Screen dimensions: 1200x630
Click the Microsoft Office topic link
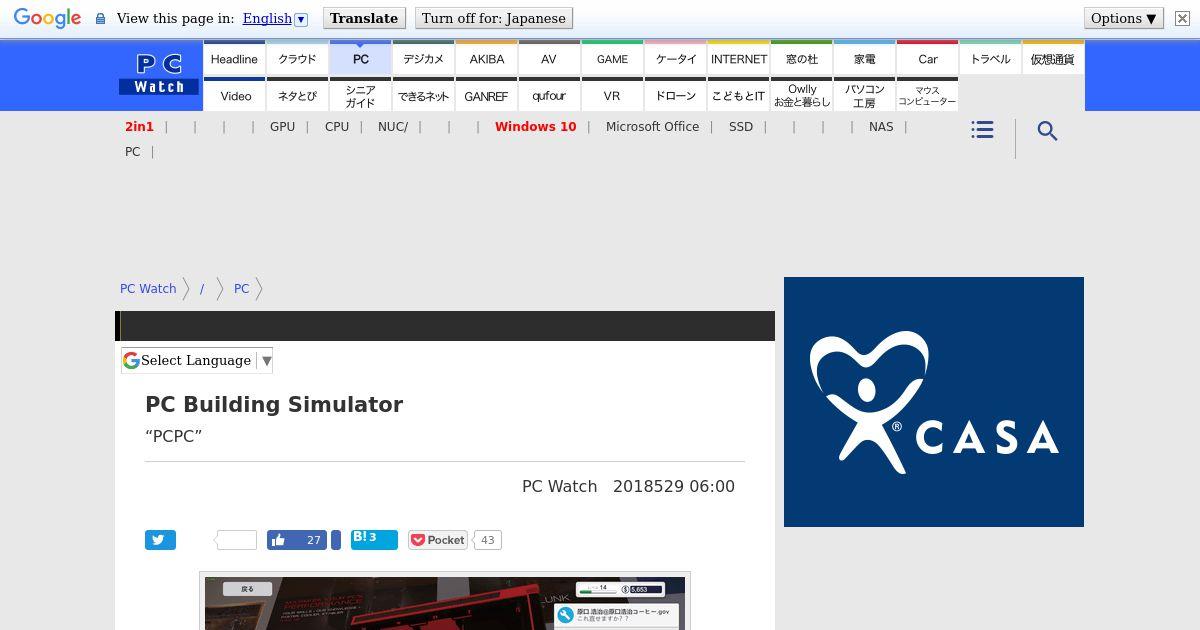pyautogui.click(x=652, y=127)
